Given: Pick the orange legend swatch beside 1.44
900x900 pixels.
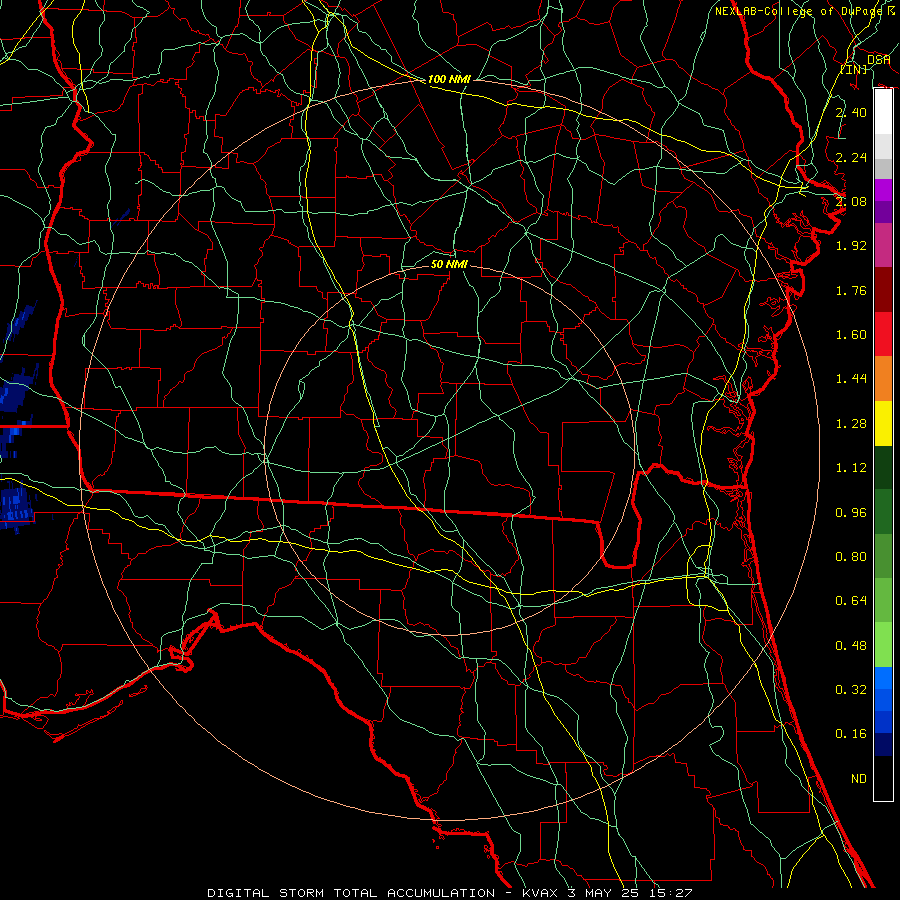Looking at the screenshot, I should (883, 379).
